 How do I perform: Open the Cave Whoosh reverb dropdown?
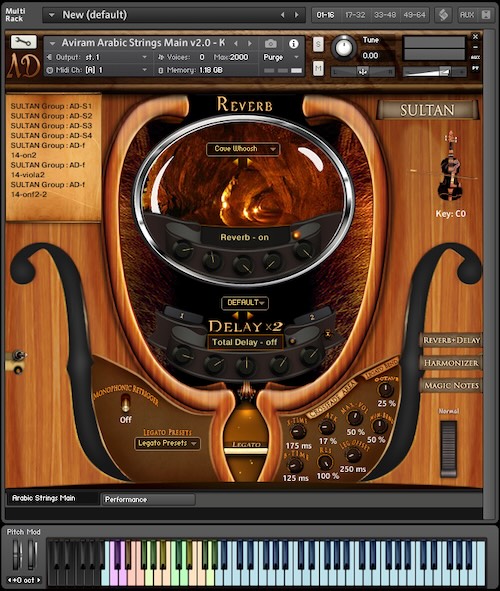pyautogui.click(x=243, y=149)
